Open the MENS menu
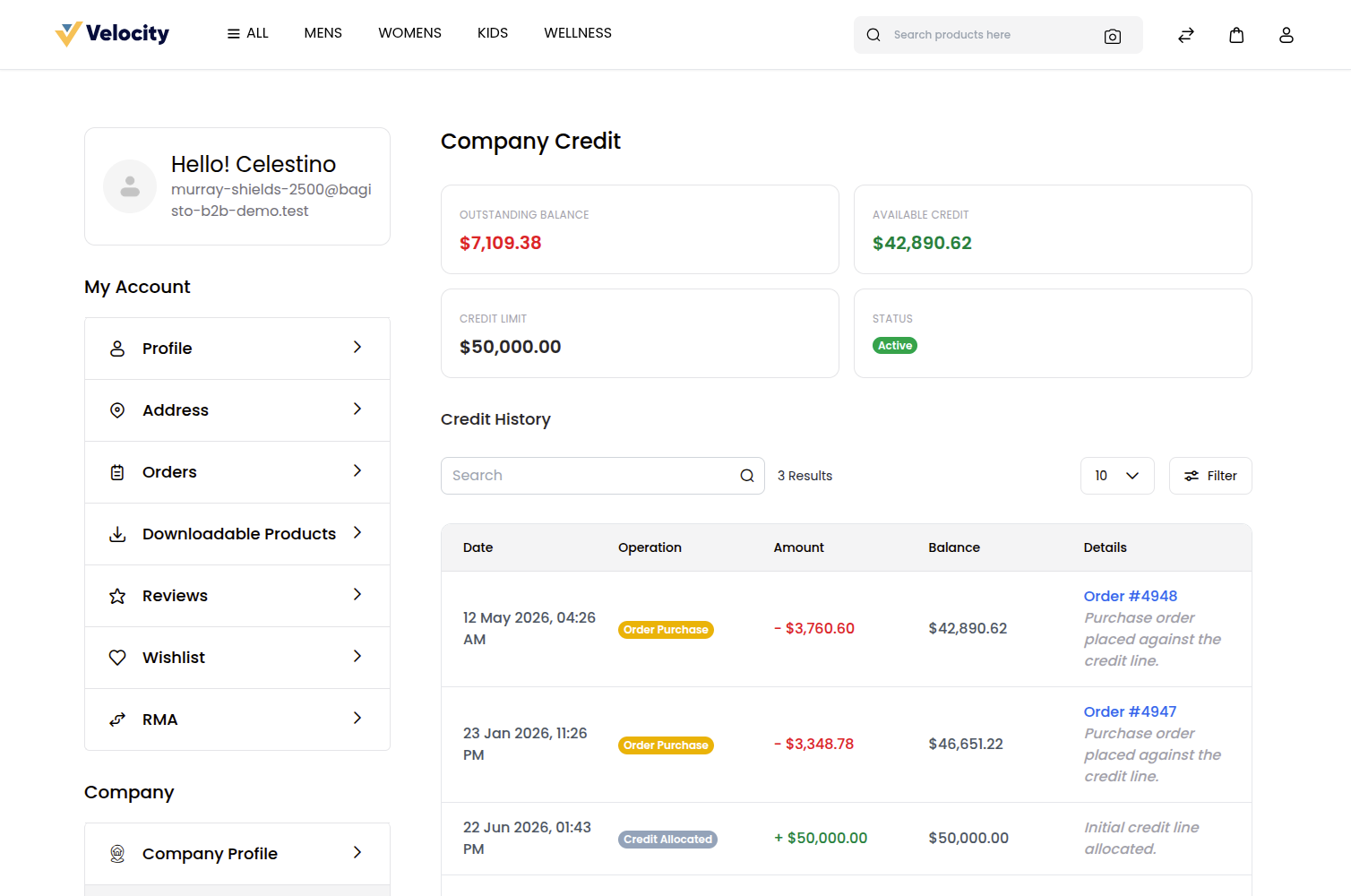Screen dimensions: 1351x896 click(x=323, y=33)
